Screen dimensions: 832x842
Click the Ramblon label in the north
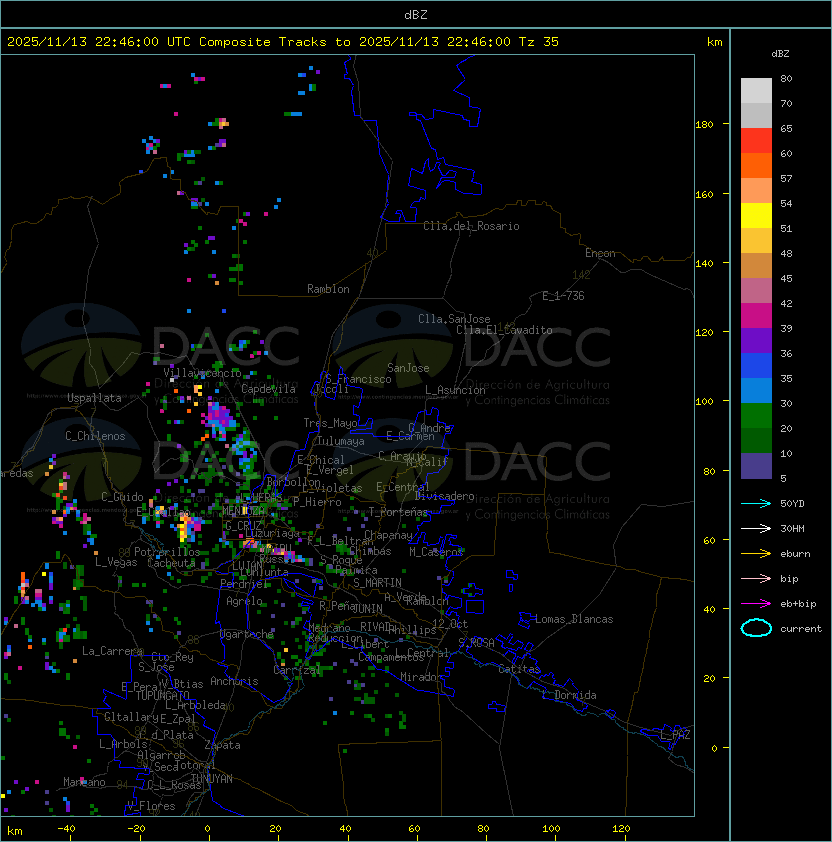(x=328, y=289)
